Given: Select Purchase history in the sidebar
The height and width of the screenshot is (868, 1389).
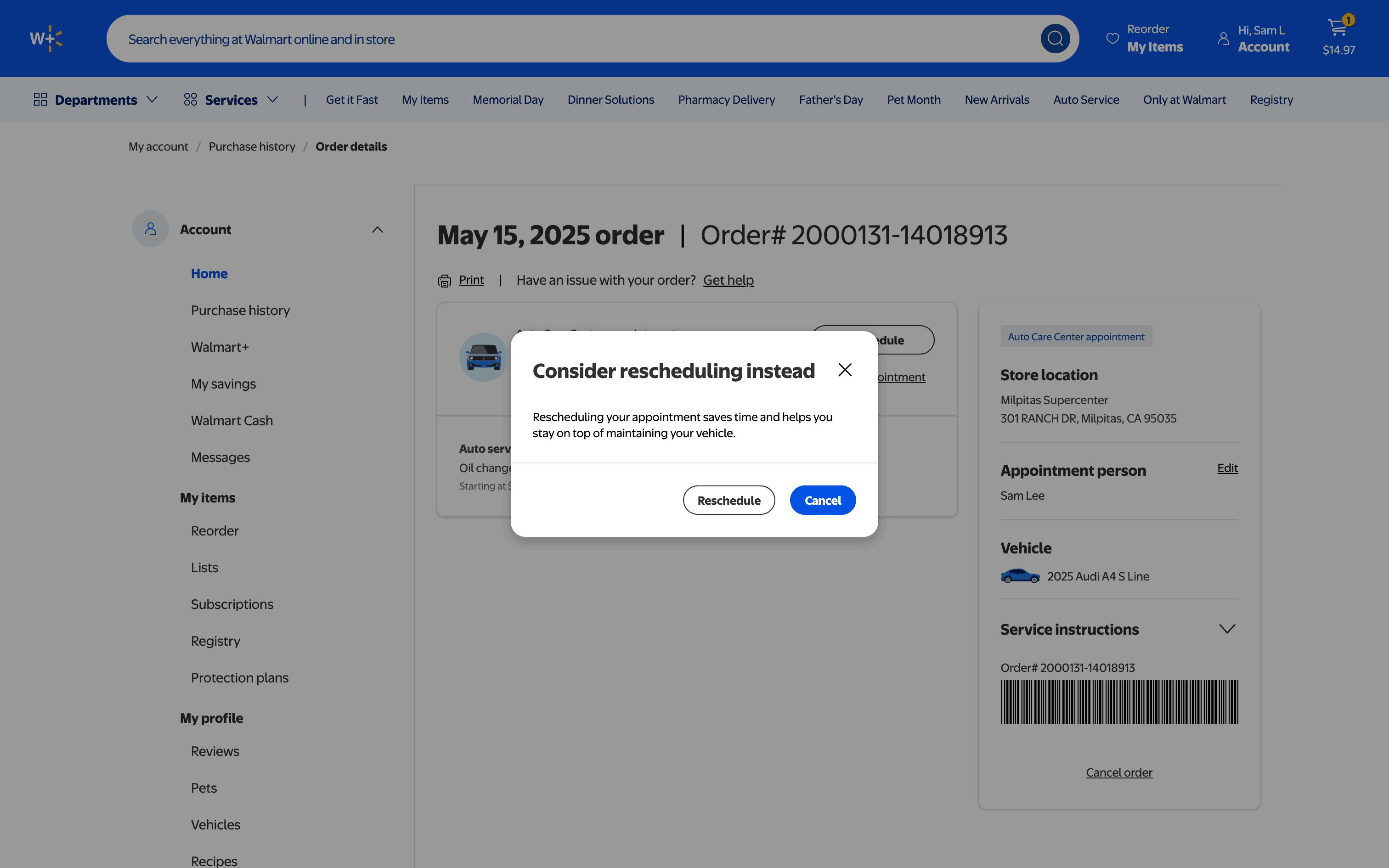Looking at the screenshot, I should [x=240, y=310].
